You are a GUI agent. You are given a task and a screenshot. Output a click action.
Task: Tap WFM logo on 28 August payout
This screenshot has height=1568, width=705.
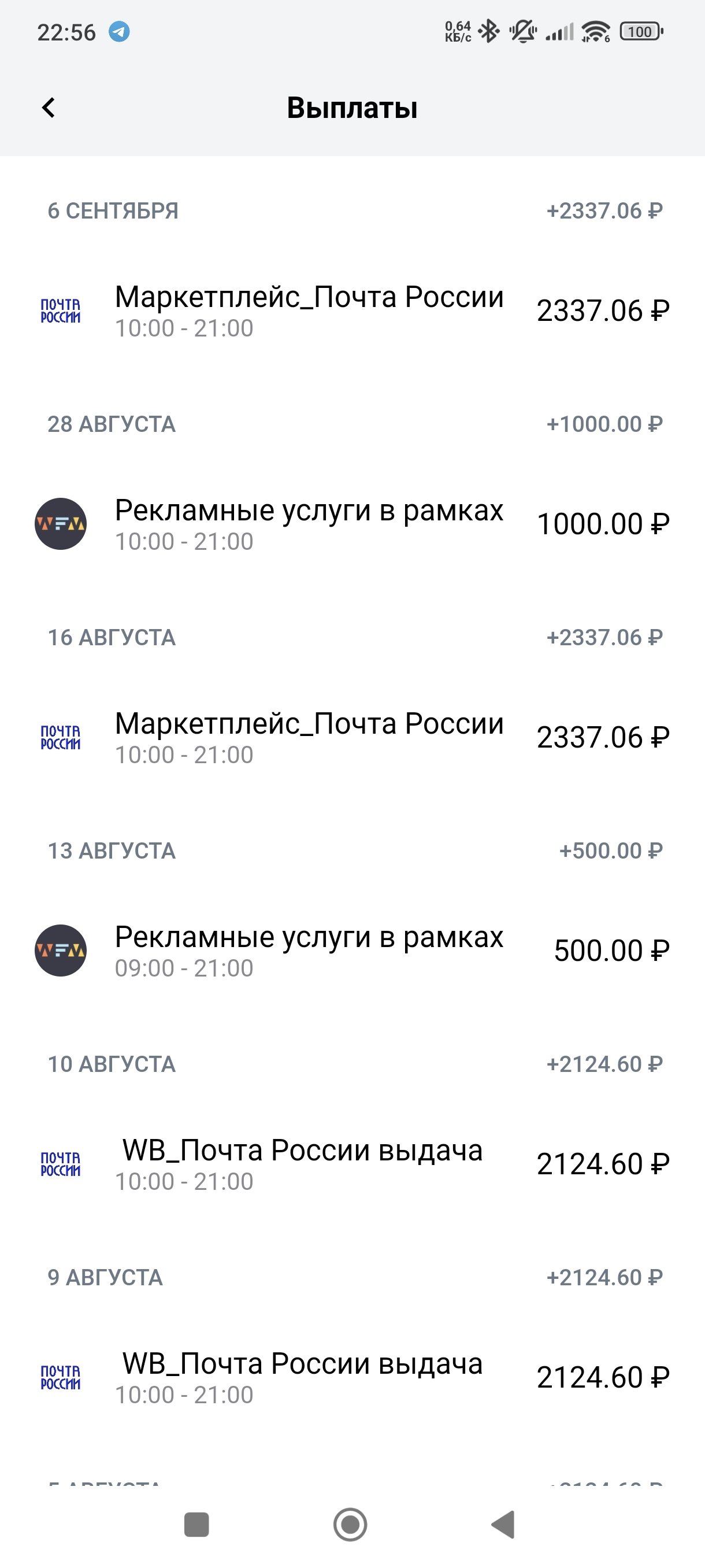[x=60, y=523]
